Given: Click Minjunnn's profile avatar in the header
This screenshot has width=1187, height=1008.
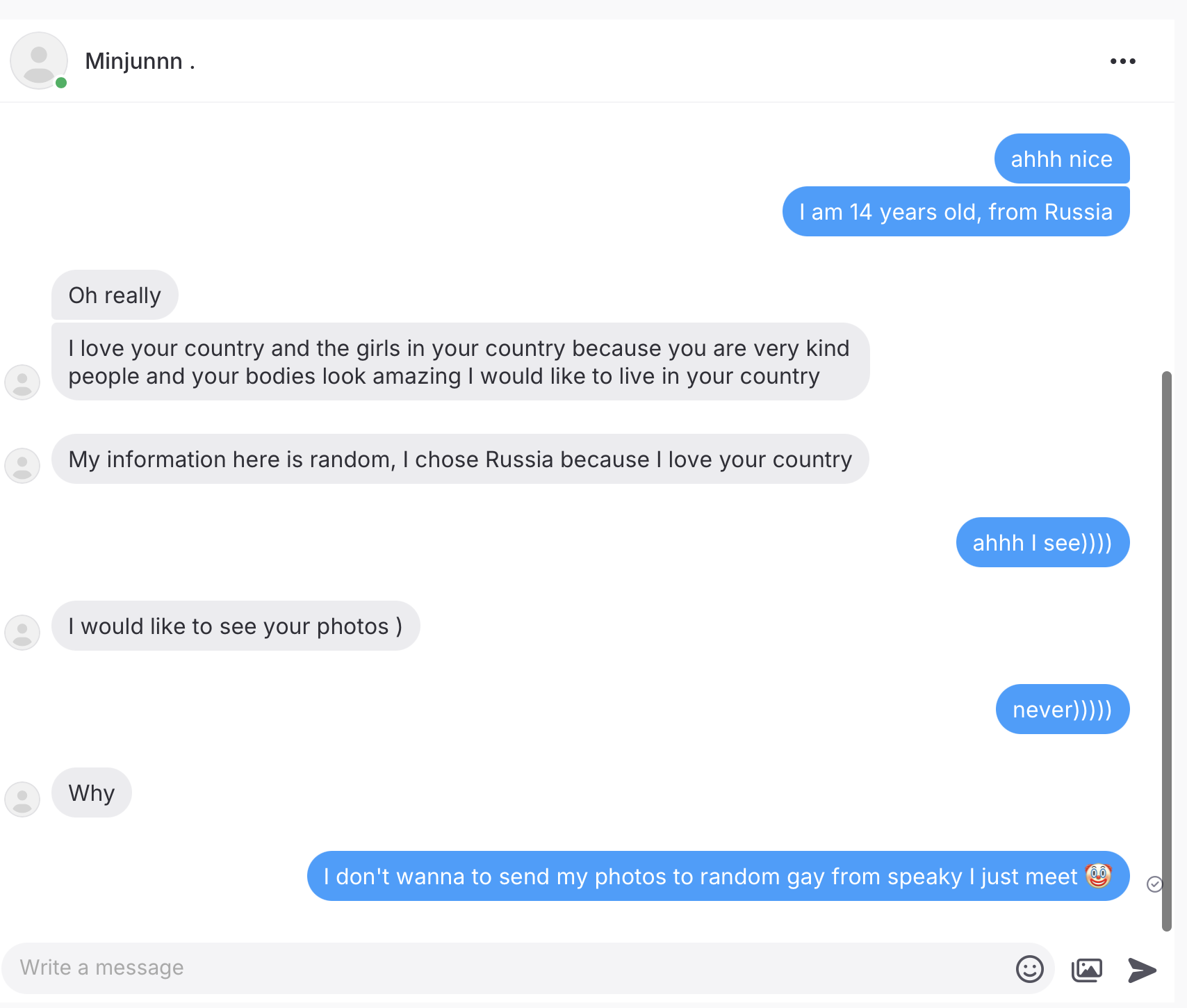Looking at the screenshot, I should (x=39, y=60).
